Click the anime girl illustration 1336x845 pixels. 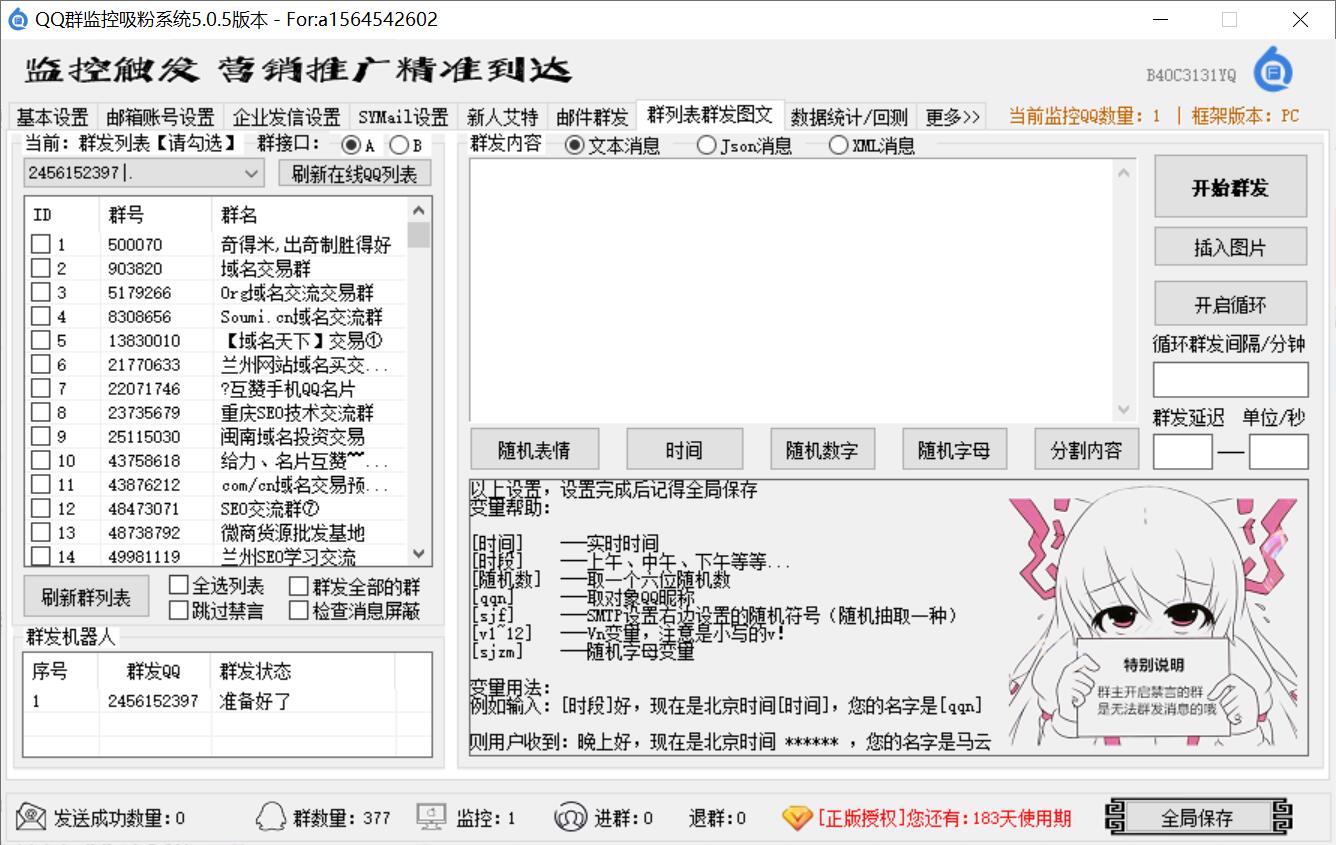(1150, 620)
